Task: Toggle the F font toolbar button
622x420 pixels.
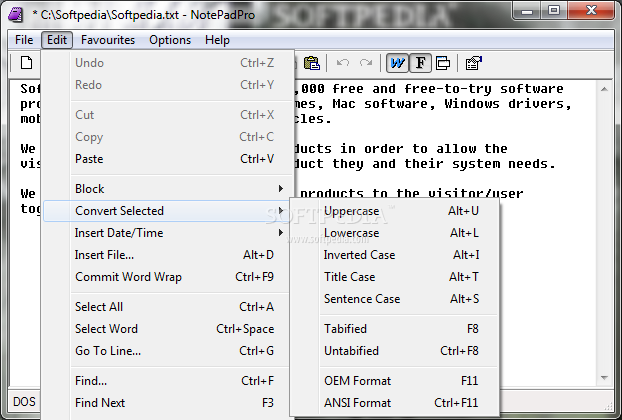Action: [x=420, y=63]
